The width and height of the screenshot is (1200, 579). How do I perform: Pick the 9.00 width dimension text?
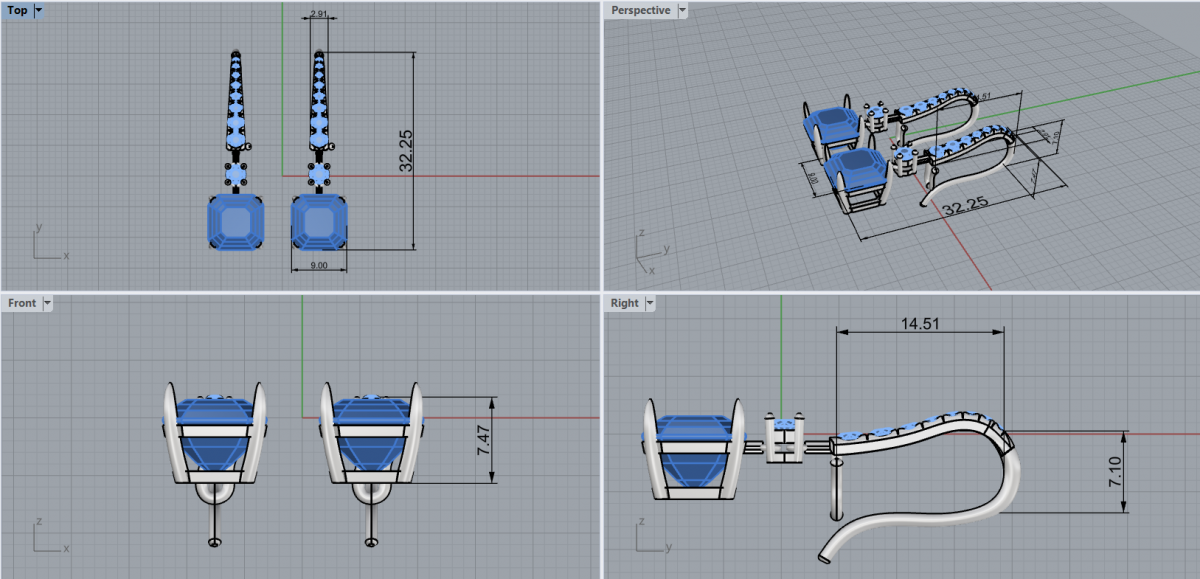318,265
